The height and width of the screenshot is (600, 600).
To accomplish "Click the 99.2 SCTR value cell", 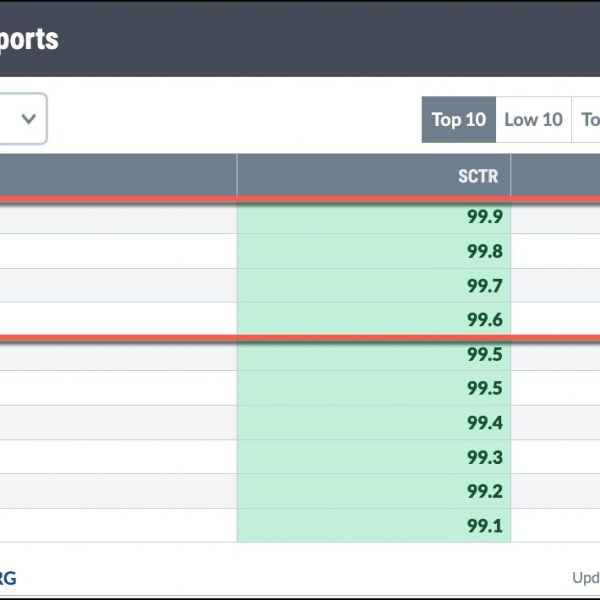I will click(x=373, y=491).
